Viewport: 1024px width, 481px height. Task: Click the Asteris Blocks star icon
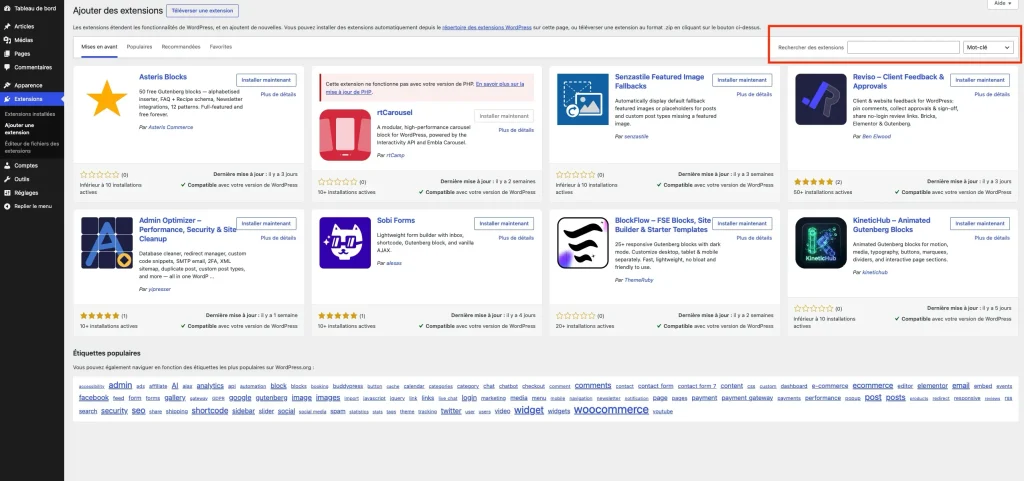click(107, 99)
